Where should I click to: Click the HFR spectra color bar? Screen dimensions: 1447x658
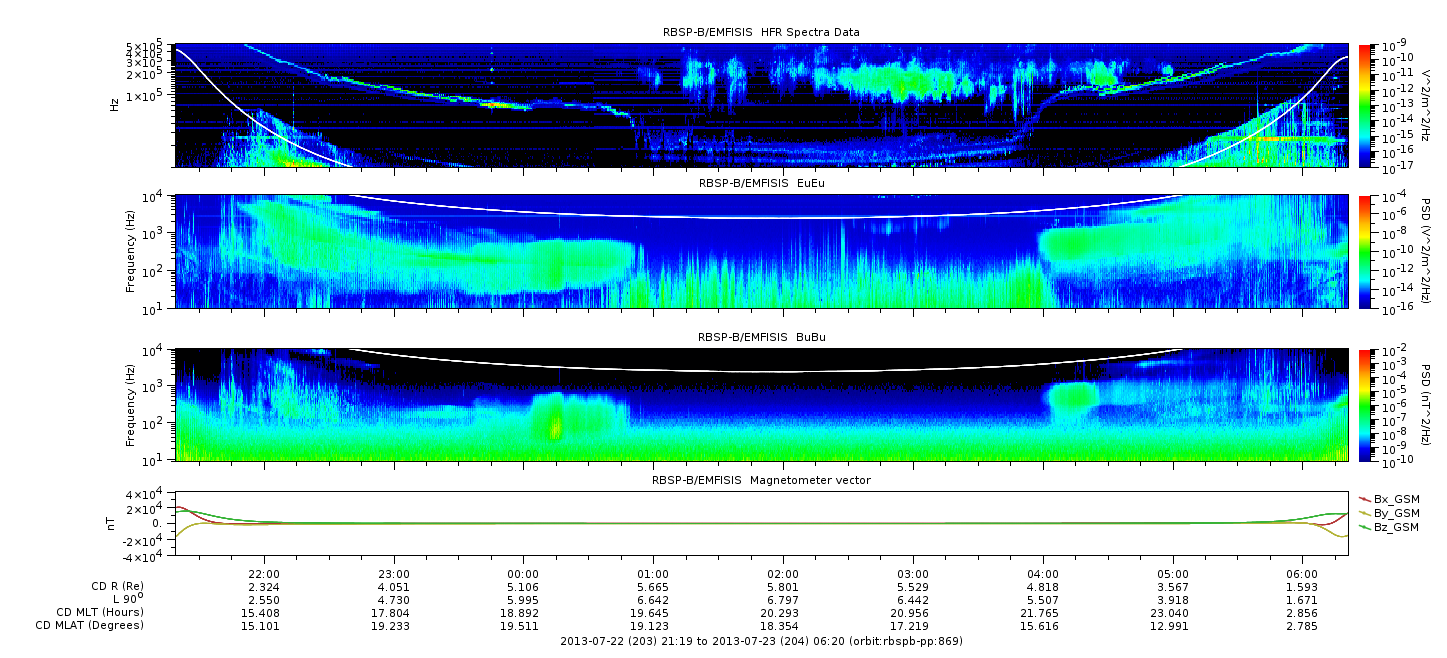[1365, 105]
